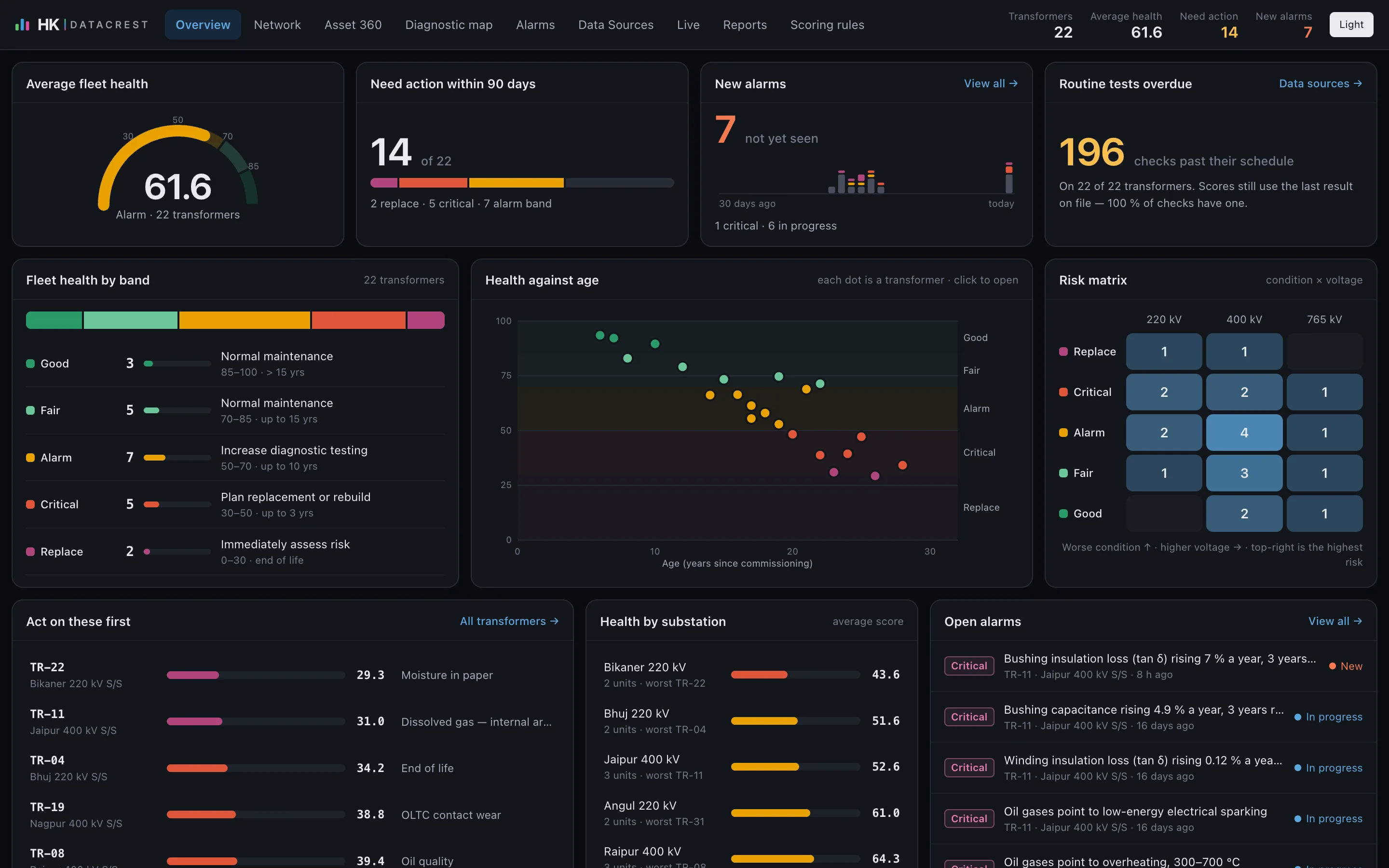
Task: Open the Network tab
Action: click(x=277, y=25)
